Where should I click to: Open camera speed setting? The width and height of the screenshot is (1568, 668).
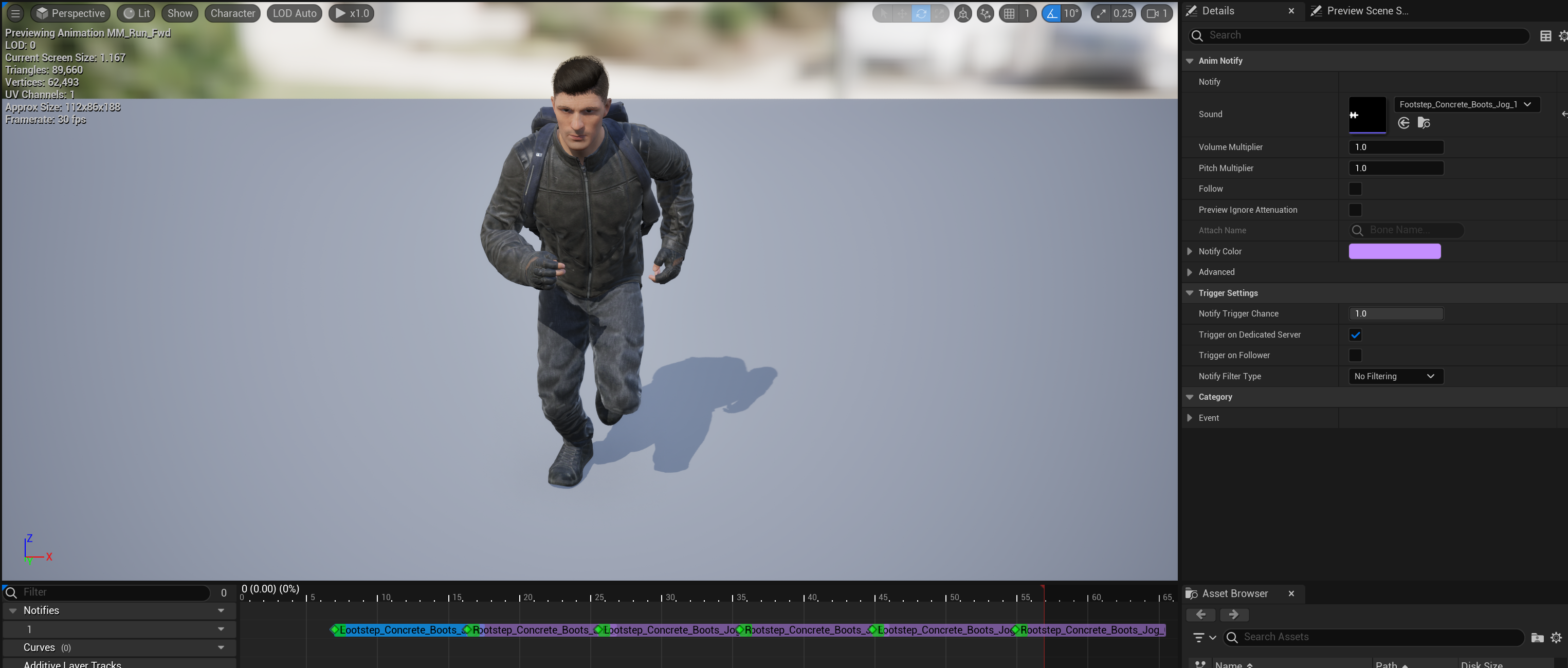point(1157,13)
